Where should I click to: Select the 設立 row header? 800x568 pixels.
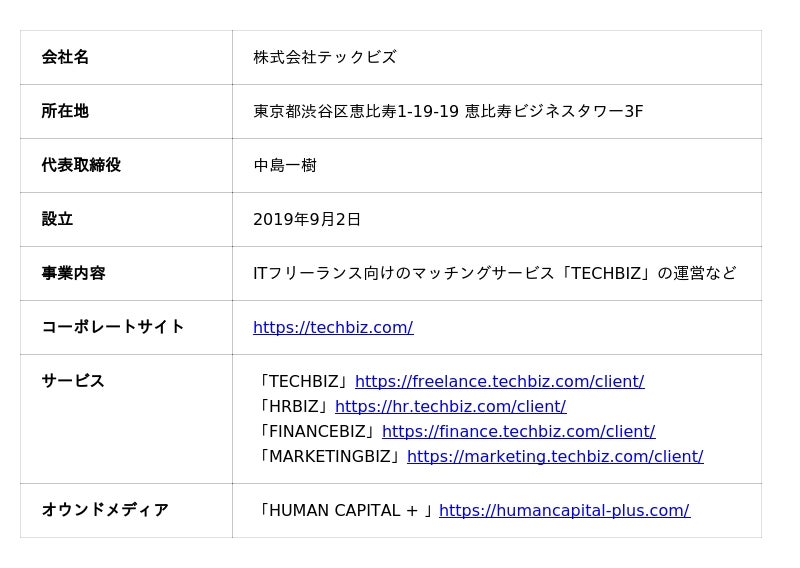57,220
